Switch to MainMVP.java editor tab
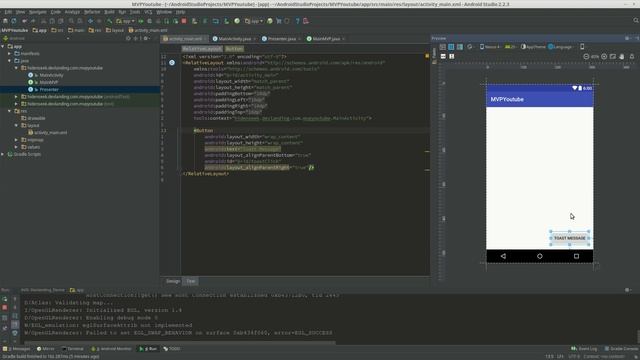 (x=326, y=39)
